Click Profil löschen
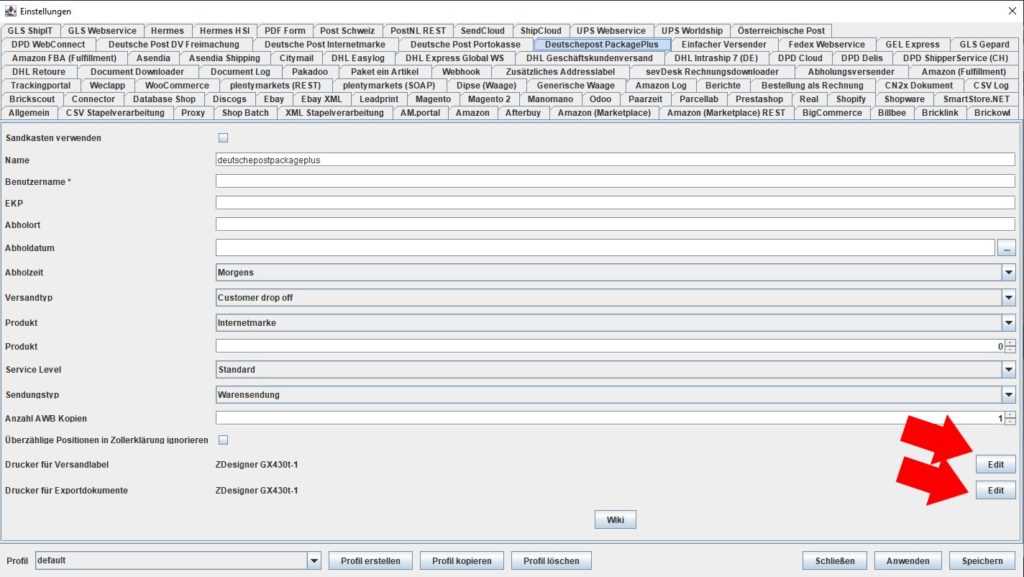 click(x=551, y=561)
